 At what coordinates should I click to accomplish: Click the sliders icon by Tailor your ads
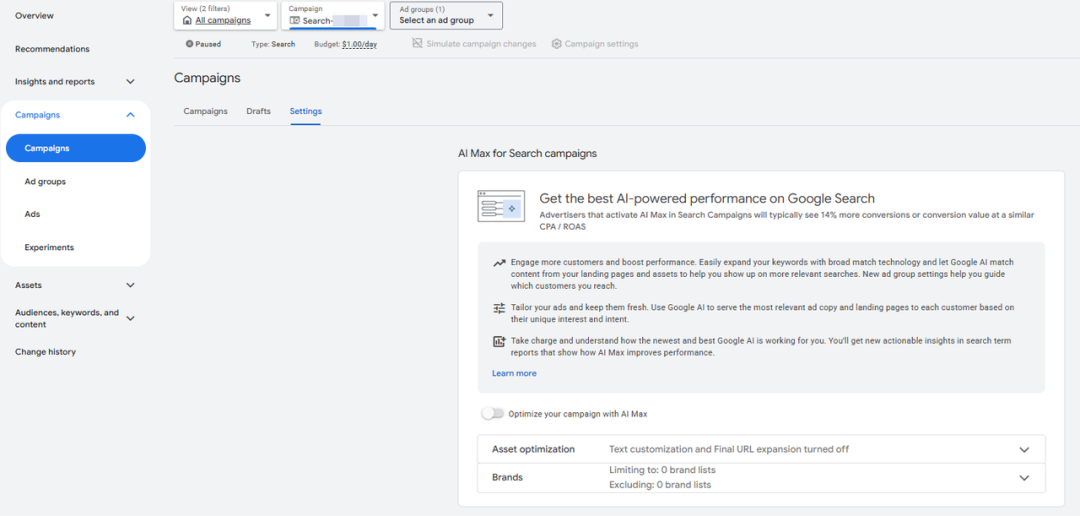tap(499, 309)
